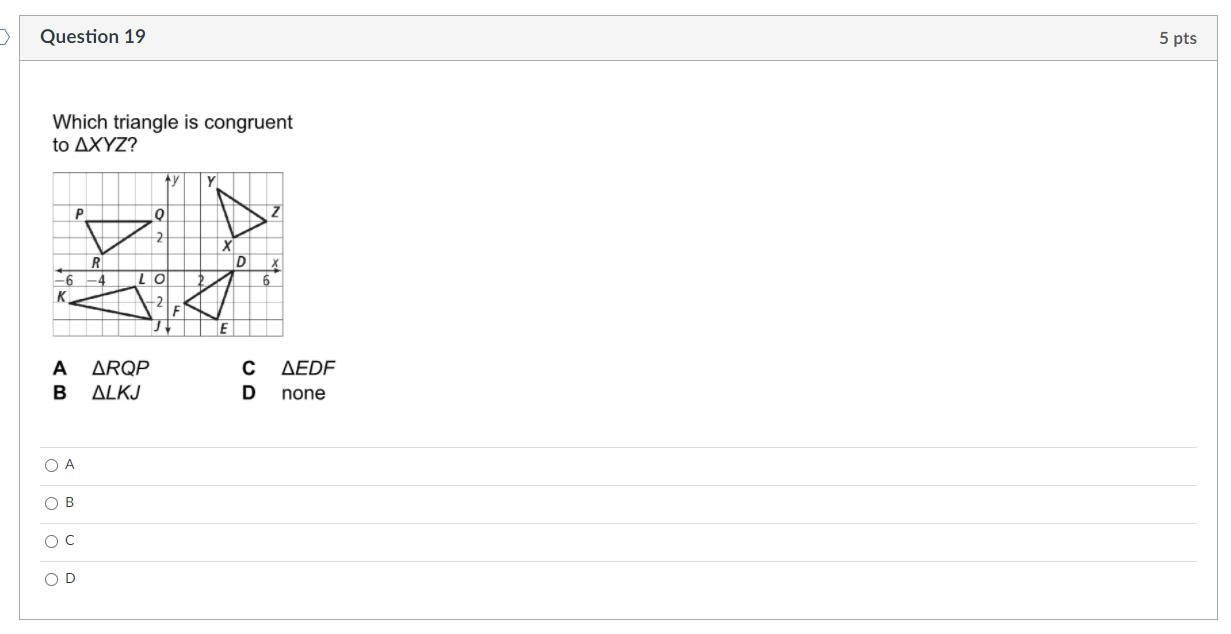Flag Question 19 using the flag icon

(x=4, y=38)
